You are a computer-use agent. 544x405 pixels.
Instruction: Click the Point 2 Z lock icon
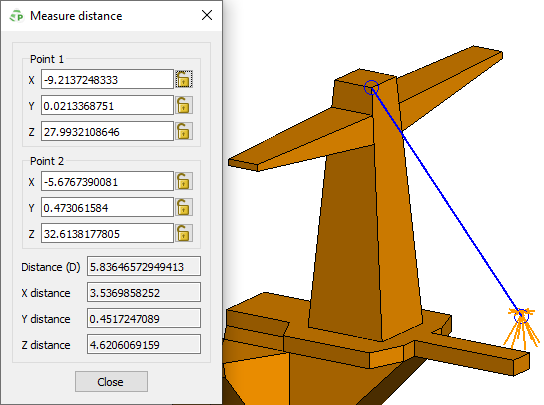pos(184,233)
